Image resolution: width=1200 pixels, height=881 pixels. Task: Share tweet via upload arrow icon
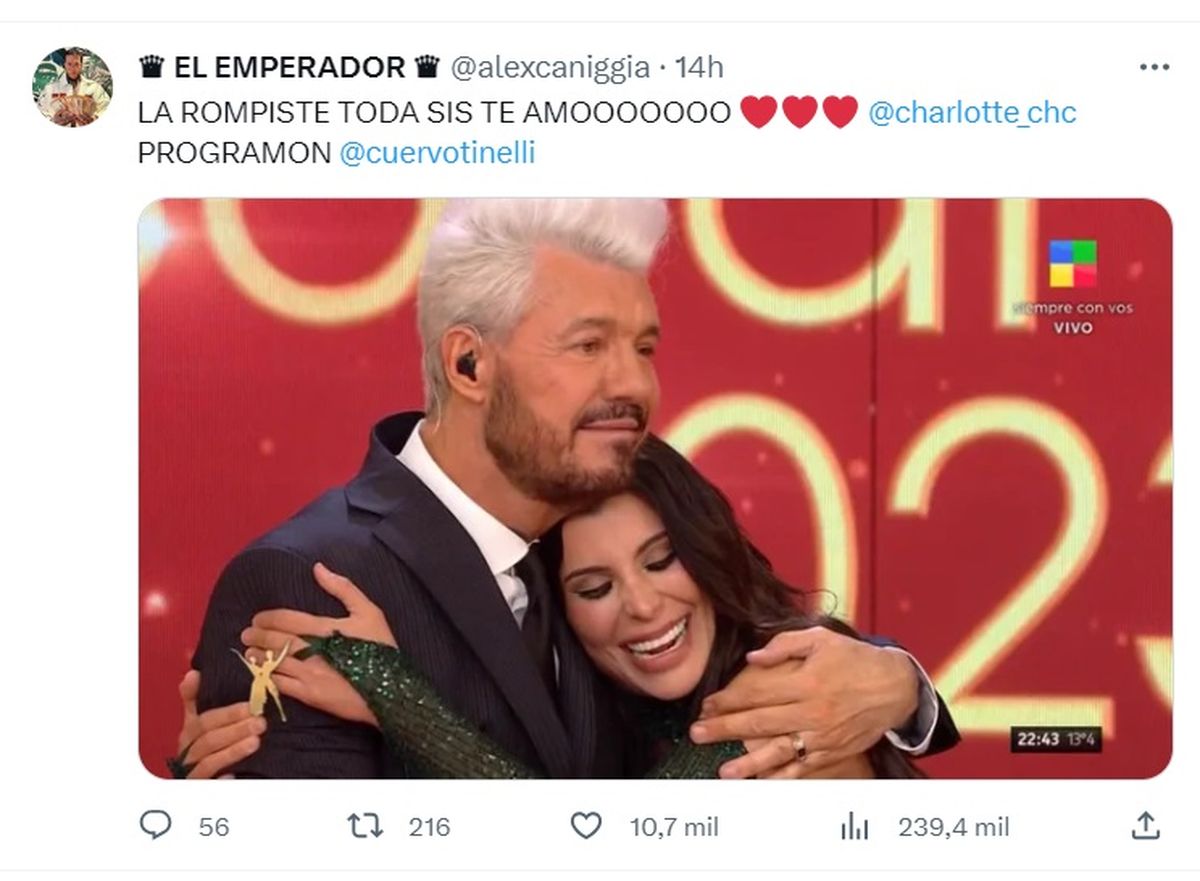1146,825
